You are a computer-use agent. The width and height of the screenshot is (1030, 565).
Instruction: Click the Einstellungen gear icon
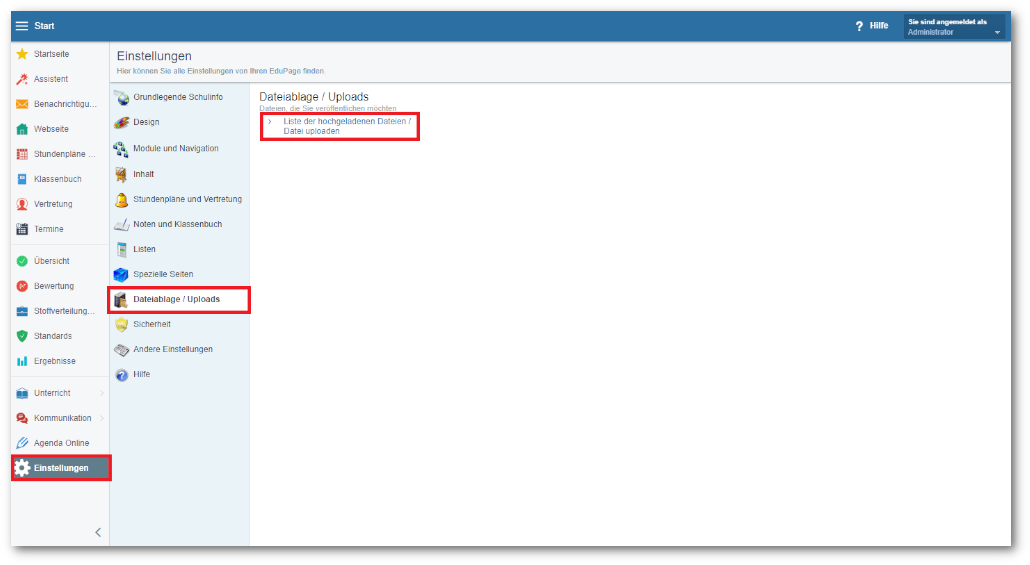click(22, 468)
